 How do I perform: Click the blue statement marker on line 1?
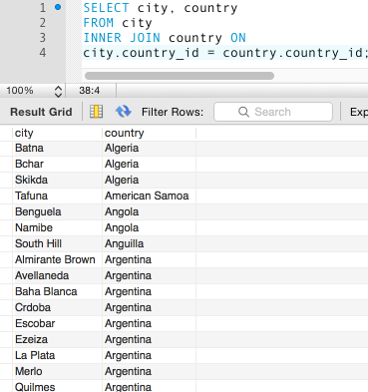(x=58, y=7)
